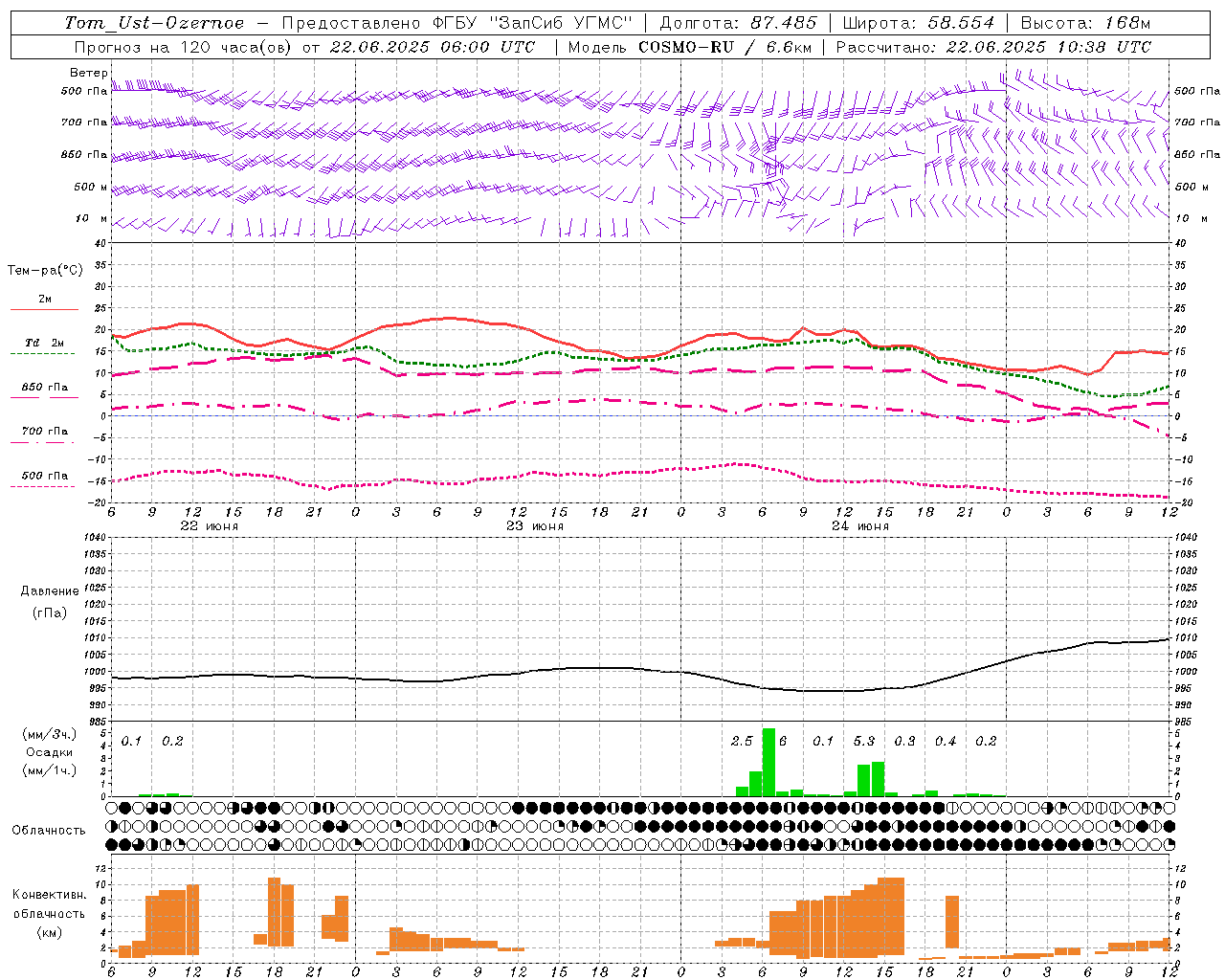Click 'Рассчитано: 22.06.2025 10:38 UTC' timestamp
The image size is (1225, 980).
[x=993, y=47]
